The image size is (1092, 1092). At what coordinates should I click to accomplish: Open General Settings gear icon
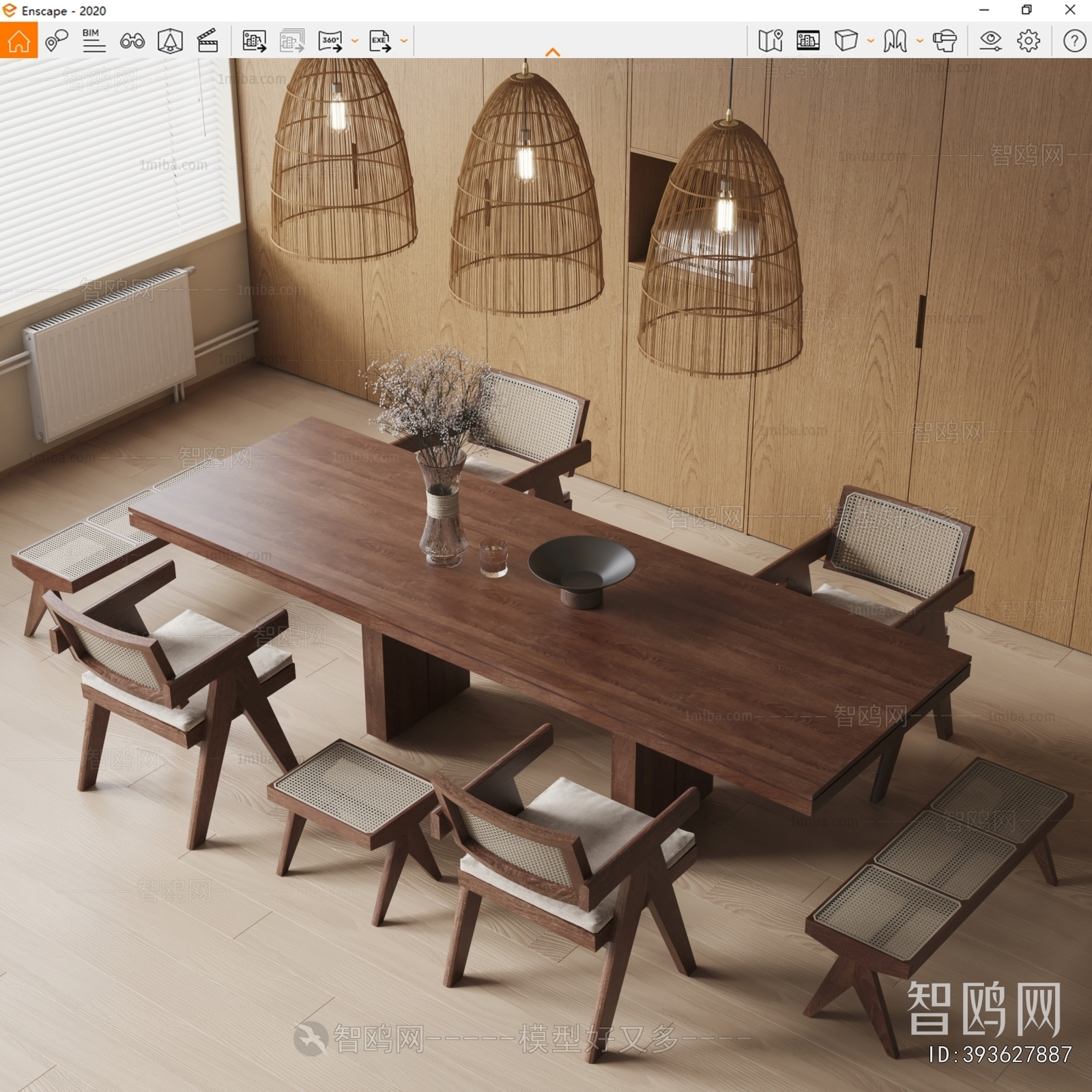(1029, 41)
